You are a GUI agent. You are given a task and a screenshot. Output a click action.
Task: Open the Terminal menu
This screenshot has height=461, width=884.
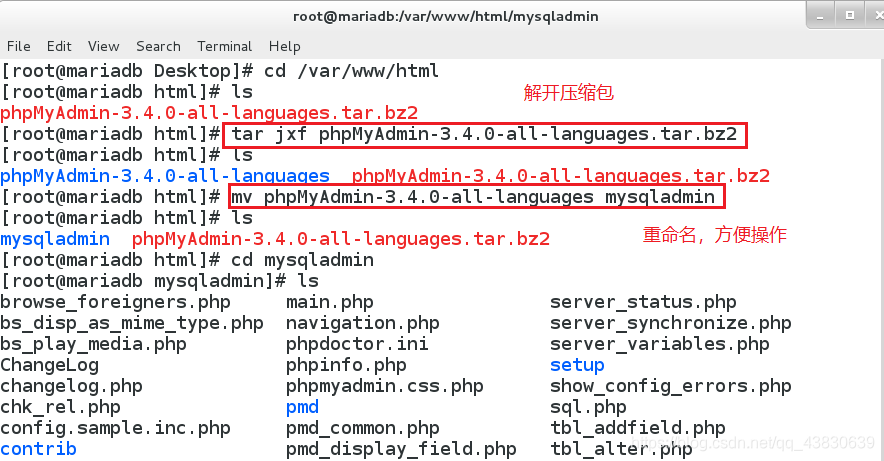pyautogui.click(x=224, y=46)
